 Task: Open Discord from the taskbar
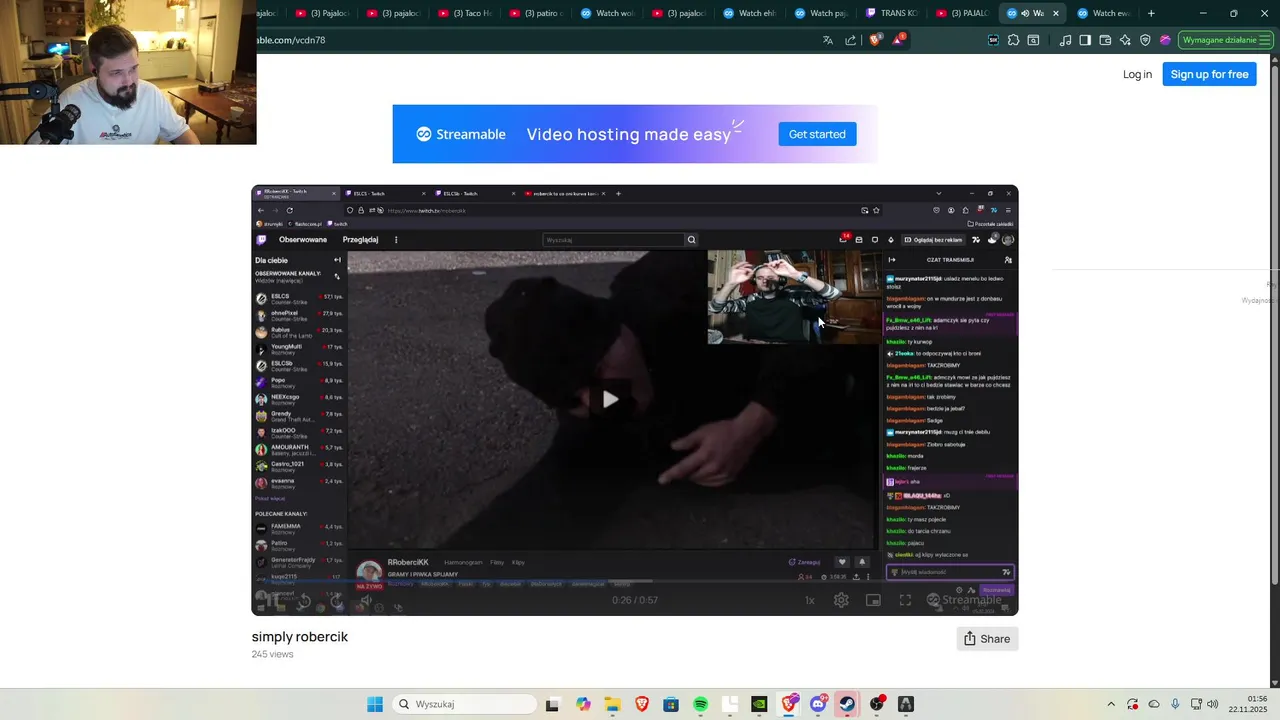tap(818, 704)
